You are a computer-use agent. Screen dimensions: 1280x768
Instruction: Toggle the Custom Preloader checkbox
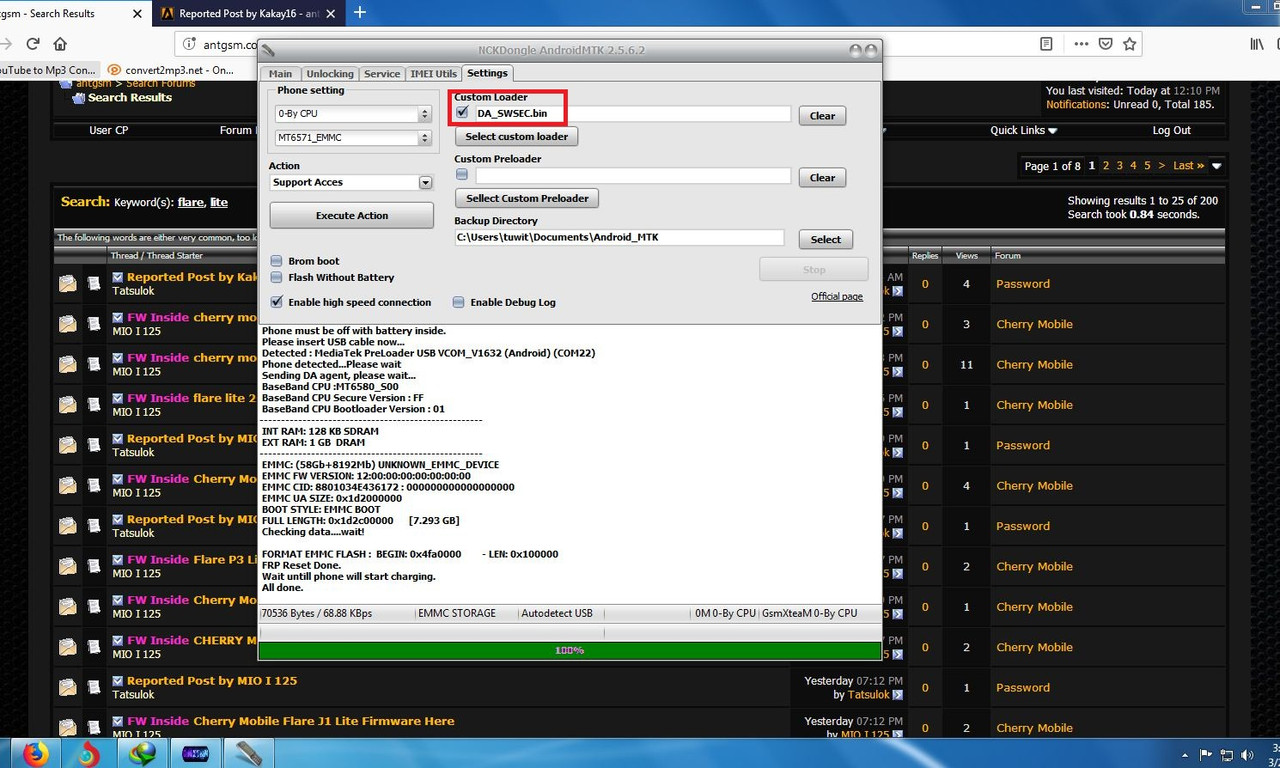pos(462,175)
